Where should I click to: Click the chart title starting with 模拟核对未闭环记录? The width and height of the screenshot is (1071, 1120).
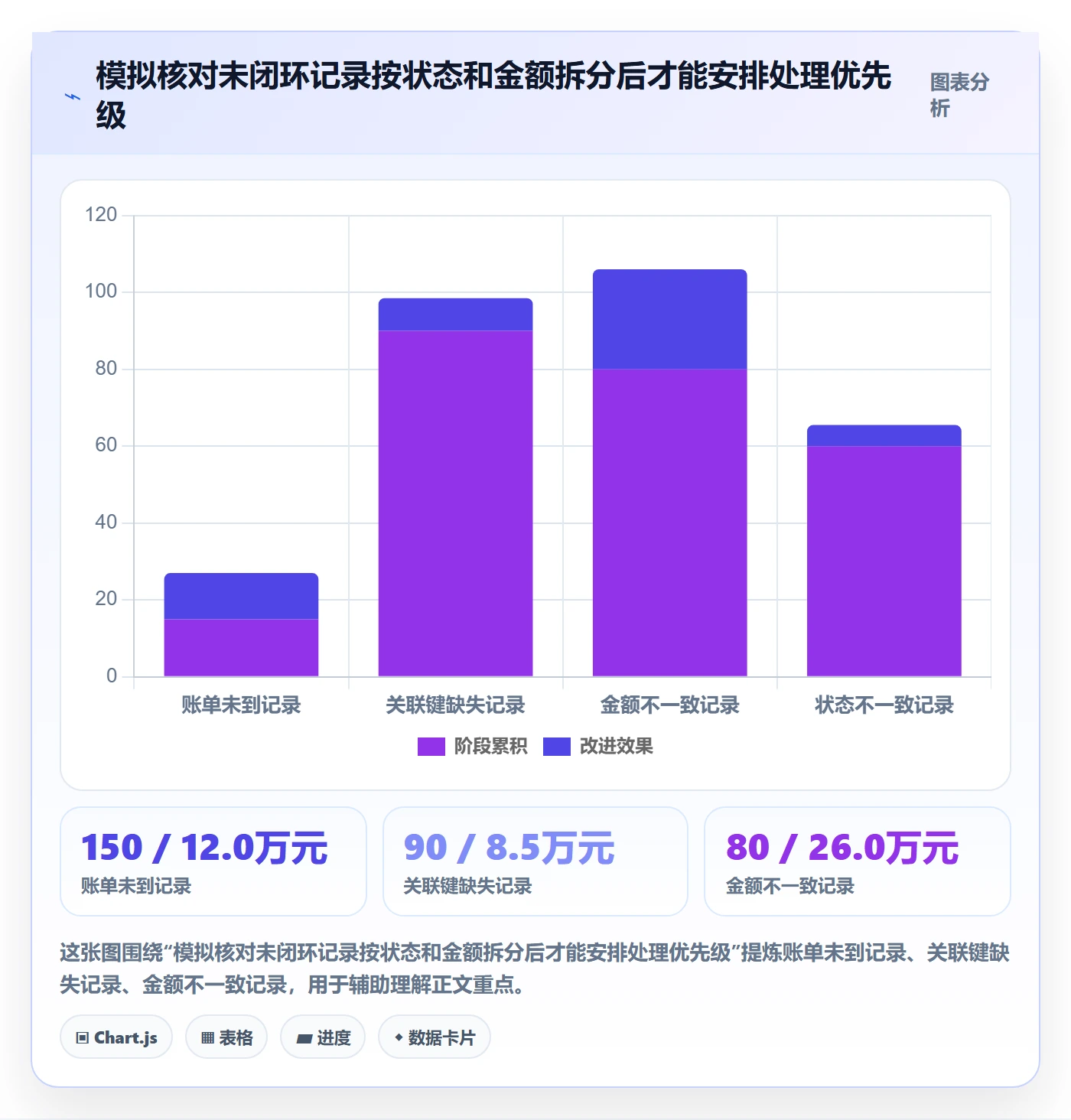[493, 96]
